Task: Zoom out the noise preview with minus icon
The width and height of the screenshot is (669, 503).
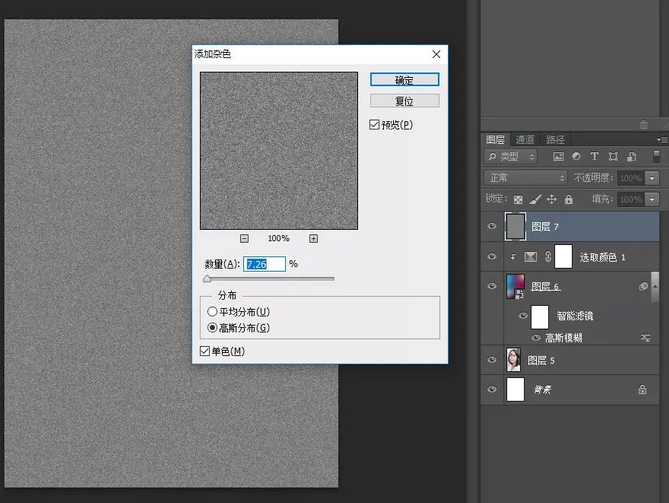Action: click(x=245, y=238)
